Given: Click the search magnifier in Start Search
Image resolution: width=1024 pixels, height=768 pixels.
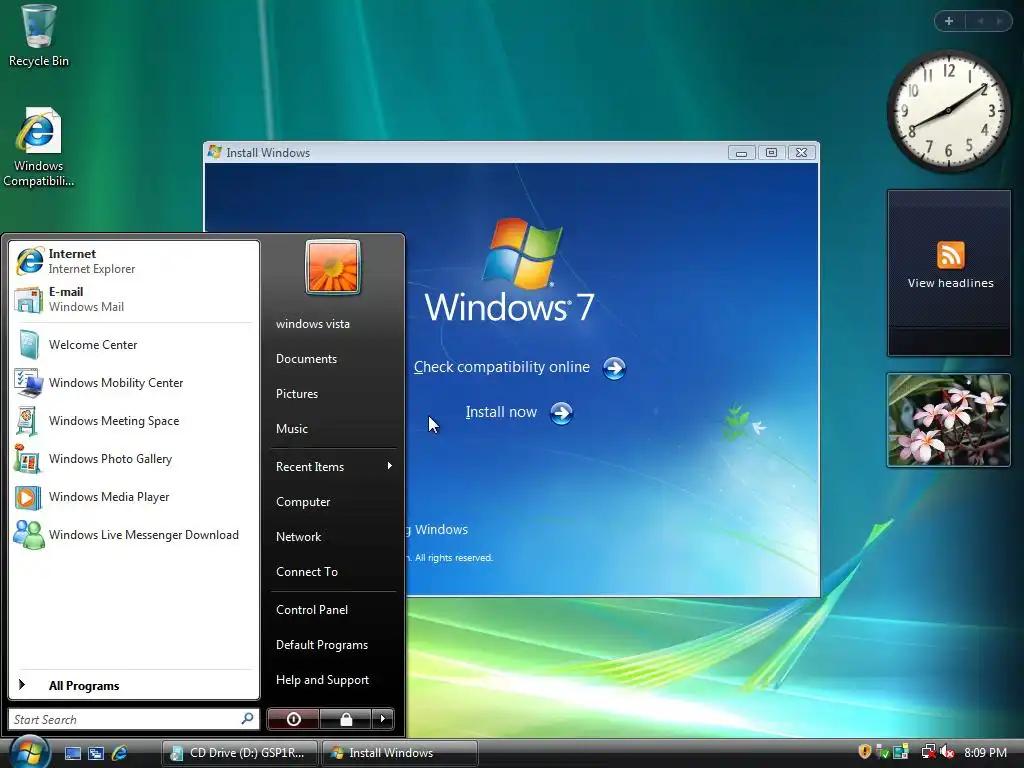Looking at the screenshot, I should point(247,719).
